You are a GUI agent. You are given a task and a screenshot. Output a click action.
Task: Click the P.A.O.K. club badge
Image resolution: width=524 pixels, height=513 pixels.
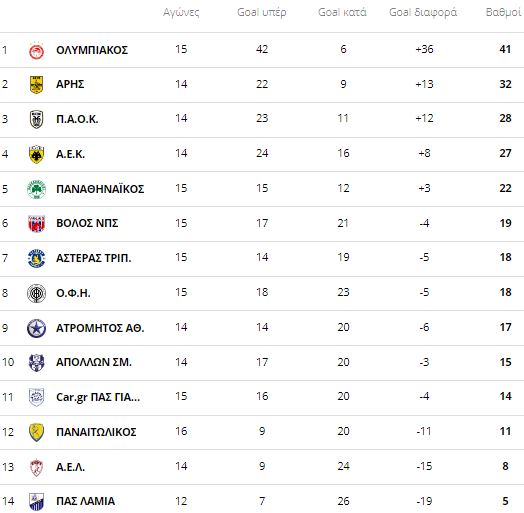36,119
